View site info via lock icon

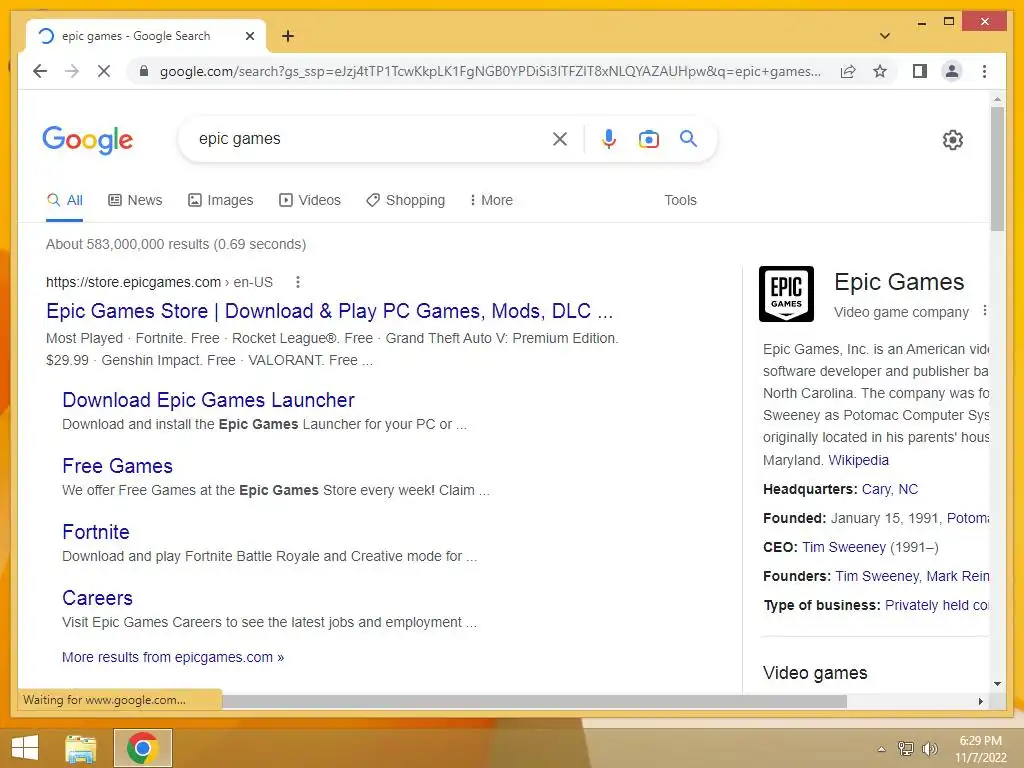click(144, 71)
